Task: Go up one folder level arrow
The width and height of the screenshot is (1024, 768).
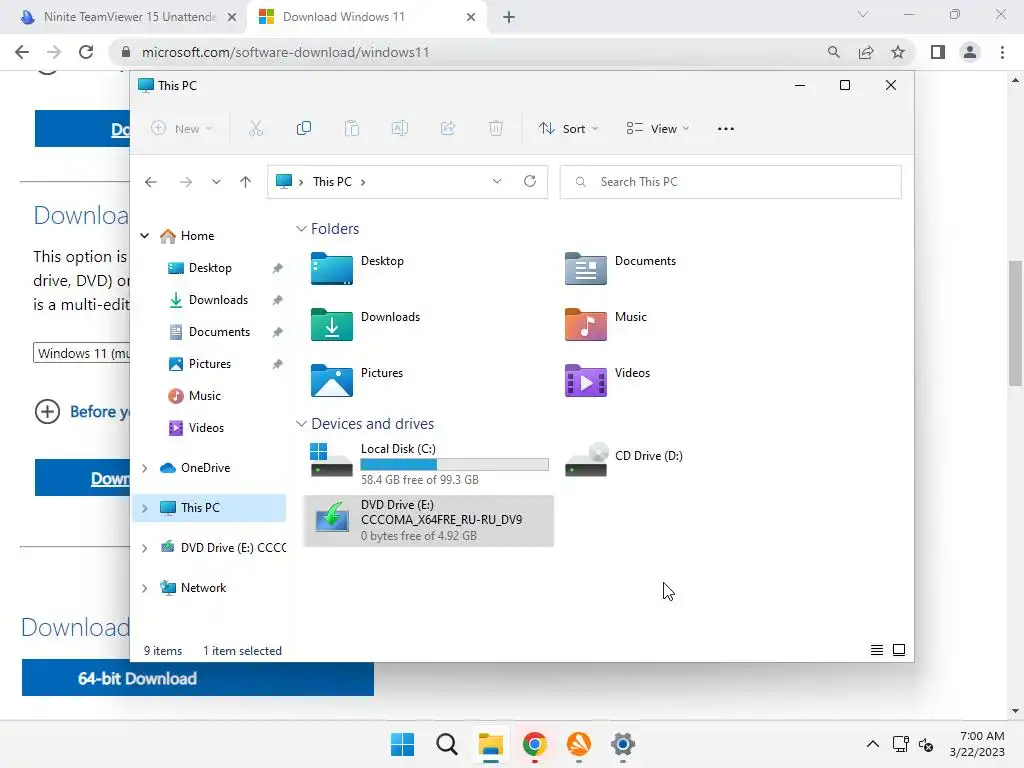Action: pos(246,182)
